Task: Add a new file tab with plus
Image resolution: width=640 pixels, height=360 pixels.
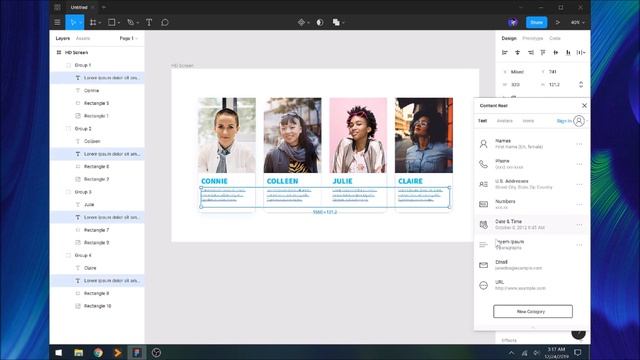Action: [x=104, y=7]
